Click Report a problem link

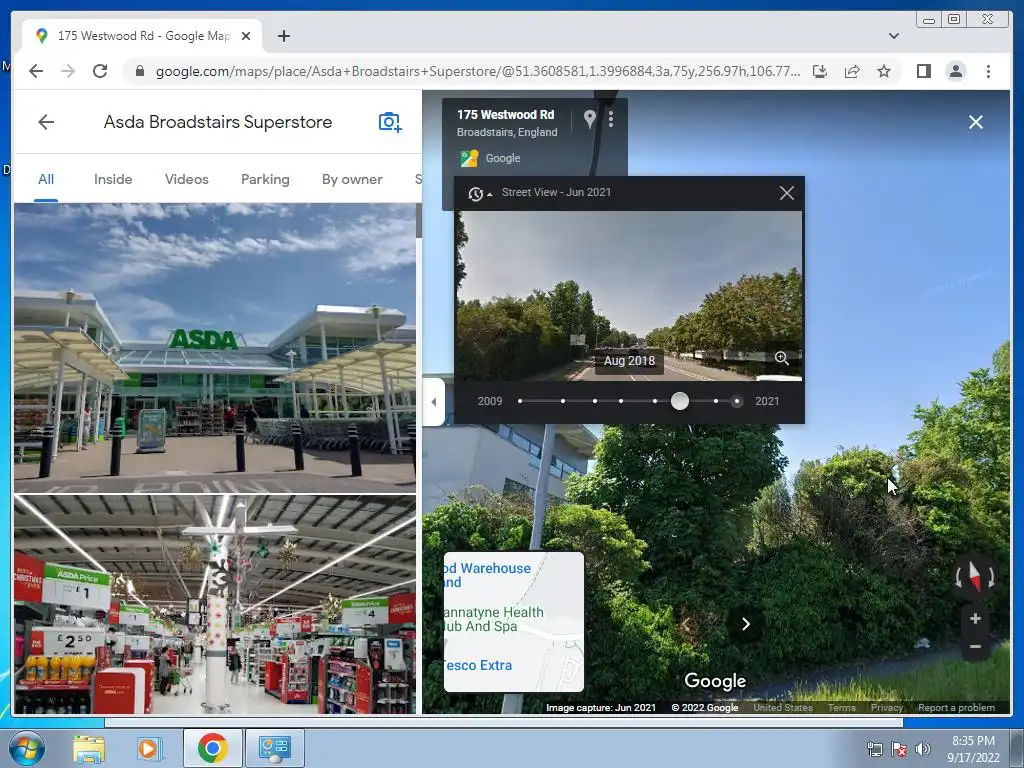pyautogui.click(x=956, y=707)
